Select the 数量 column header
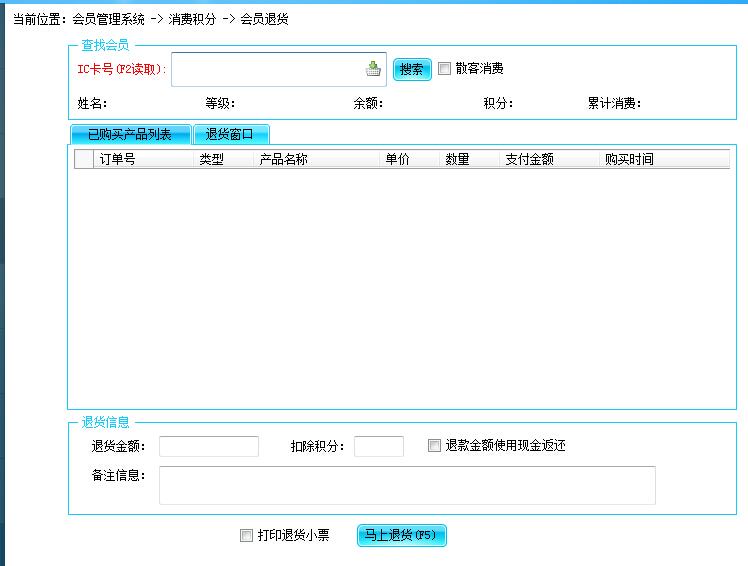This screenshot has width=748, height=566. point(469,159)
